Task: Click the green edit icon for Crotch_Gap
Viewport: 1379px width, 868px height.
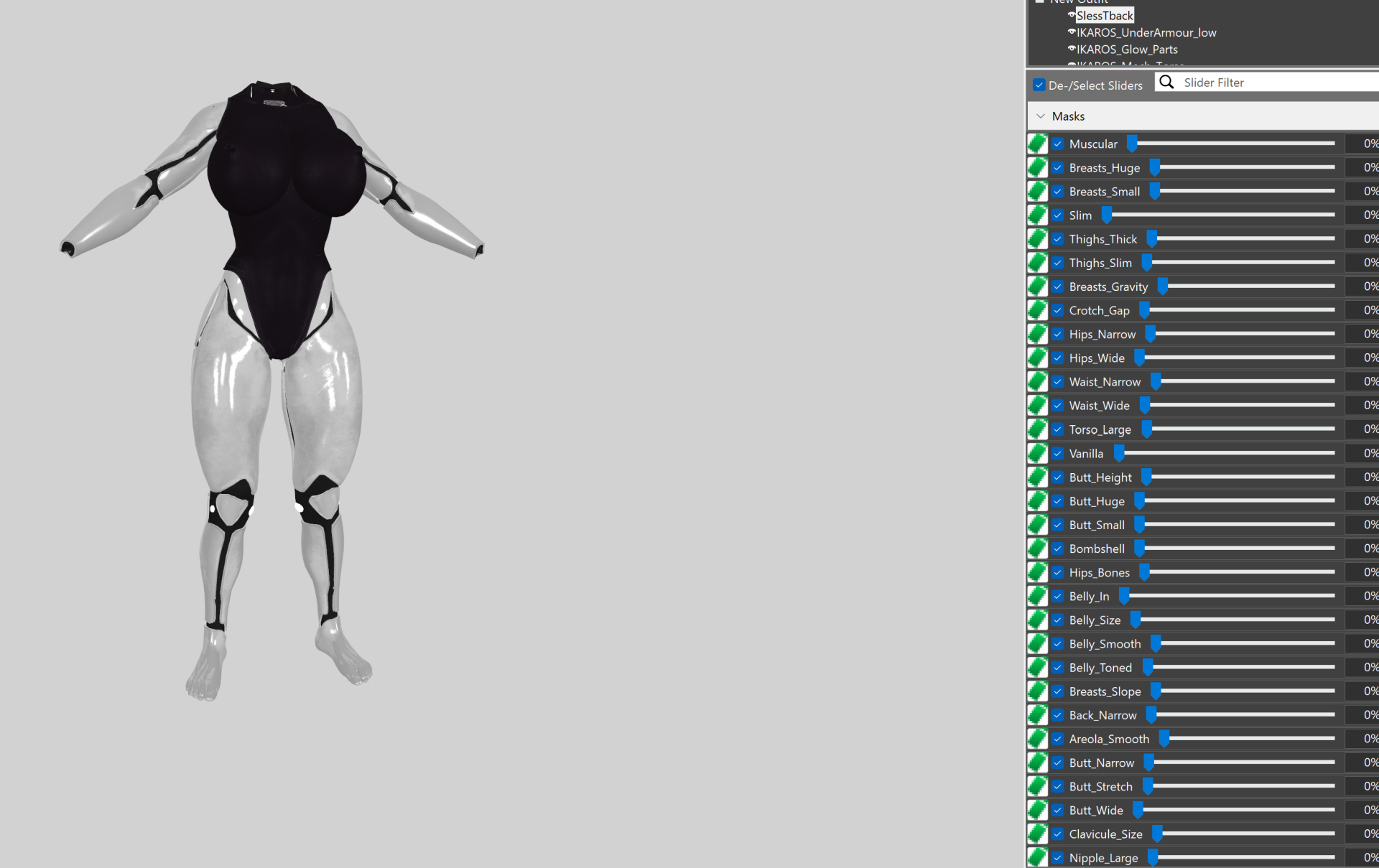Action: [1037, 310]
